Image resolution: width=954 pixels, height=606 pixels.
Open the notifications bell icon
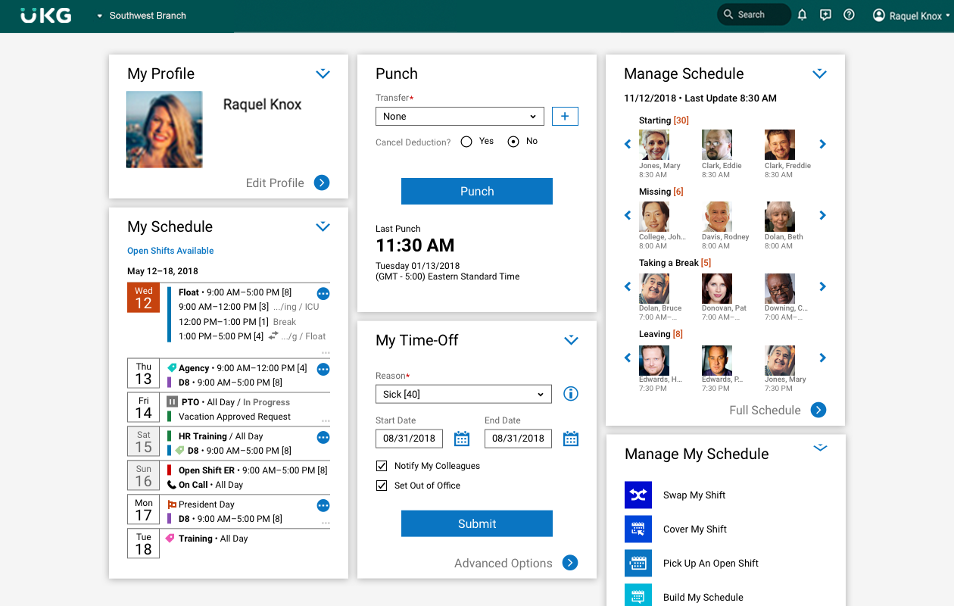pyautogui.click(x=802, y=15)
